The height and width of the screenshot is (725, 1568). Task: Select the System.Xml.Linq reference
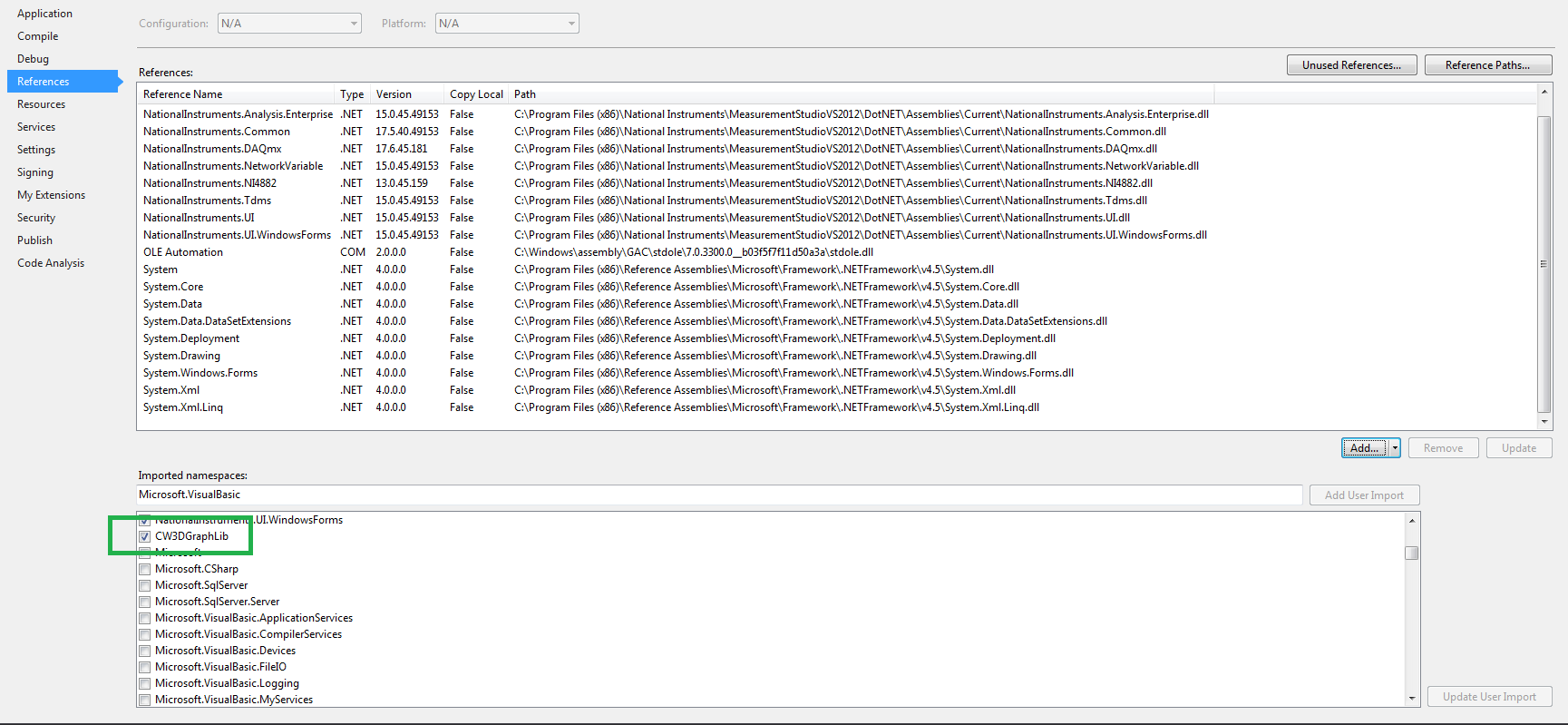click(x=676, y=407)
